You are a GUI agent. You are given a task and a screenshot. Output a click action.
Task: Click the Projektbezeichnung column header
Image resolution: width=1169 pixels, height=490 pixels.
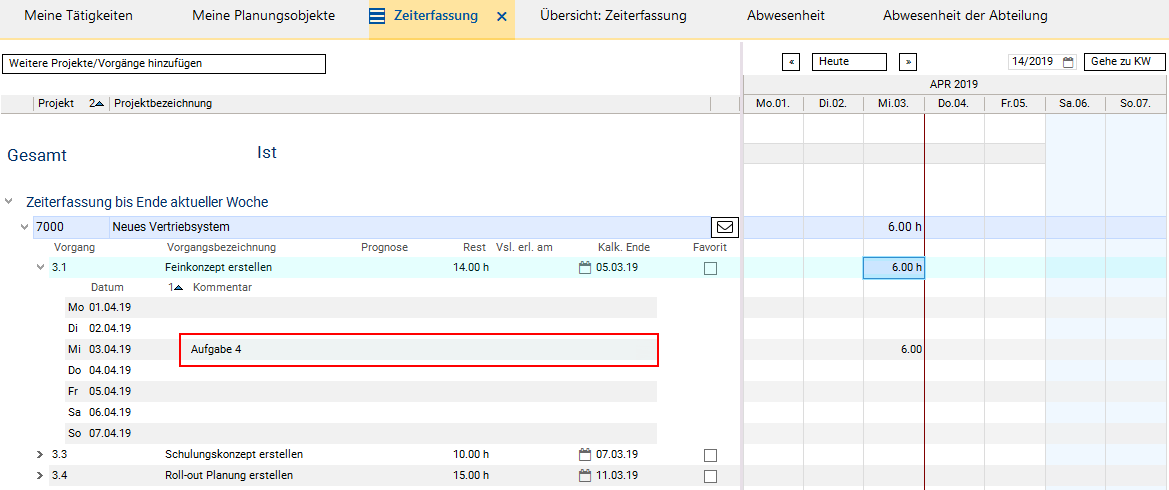click(x=163, y=104)
